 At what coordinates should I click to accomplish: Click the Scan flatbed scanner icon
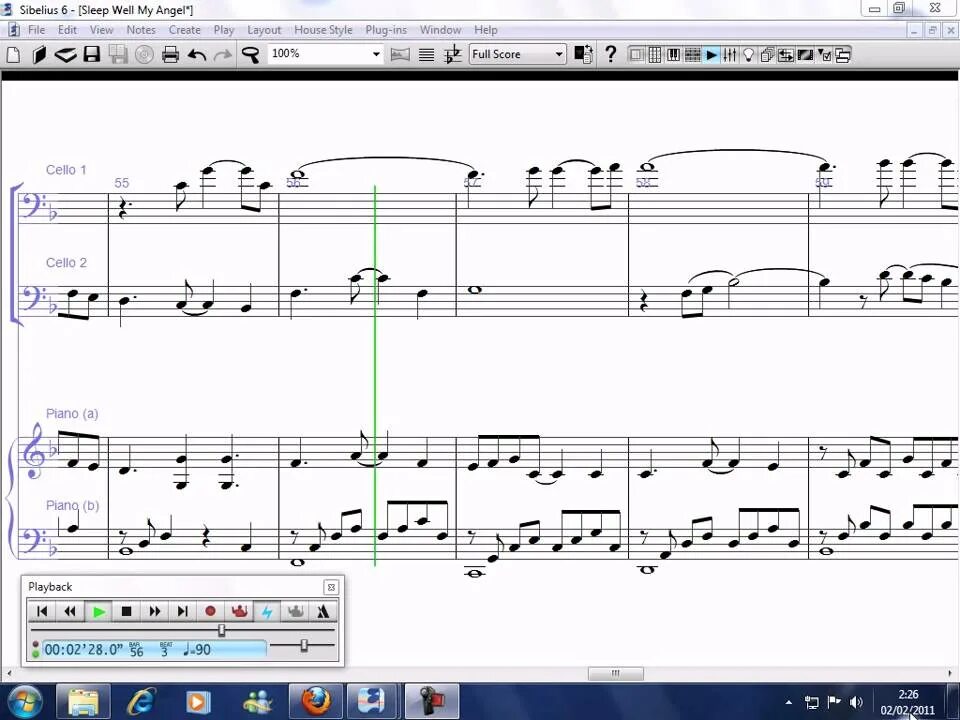click(66, 54)
